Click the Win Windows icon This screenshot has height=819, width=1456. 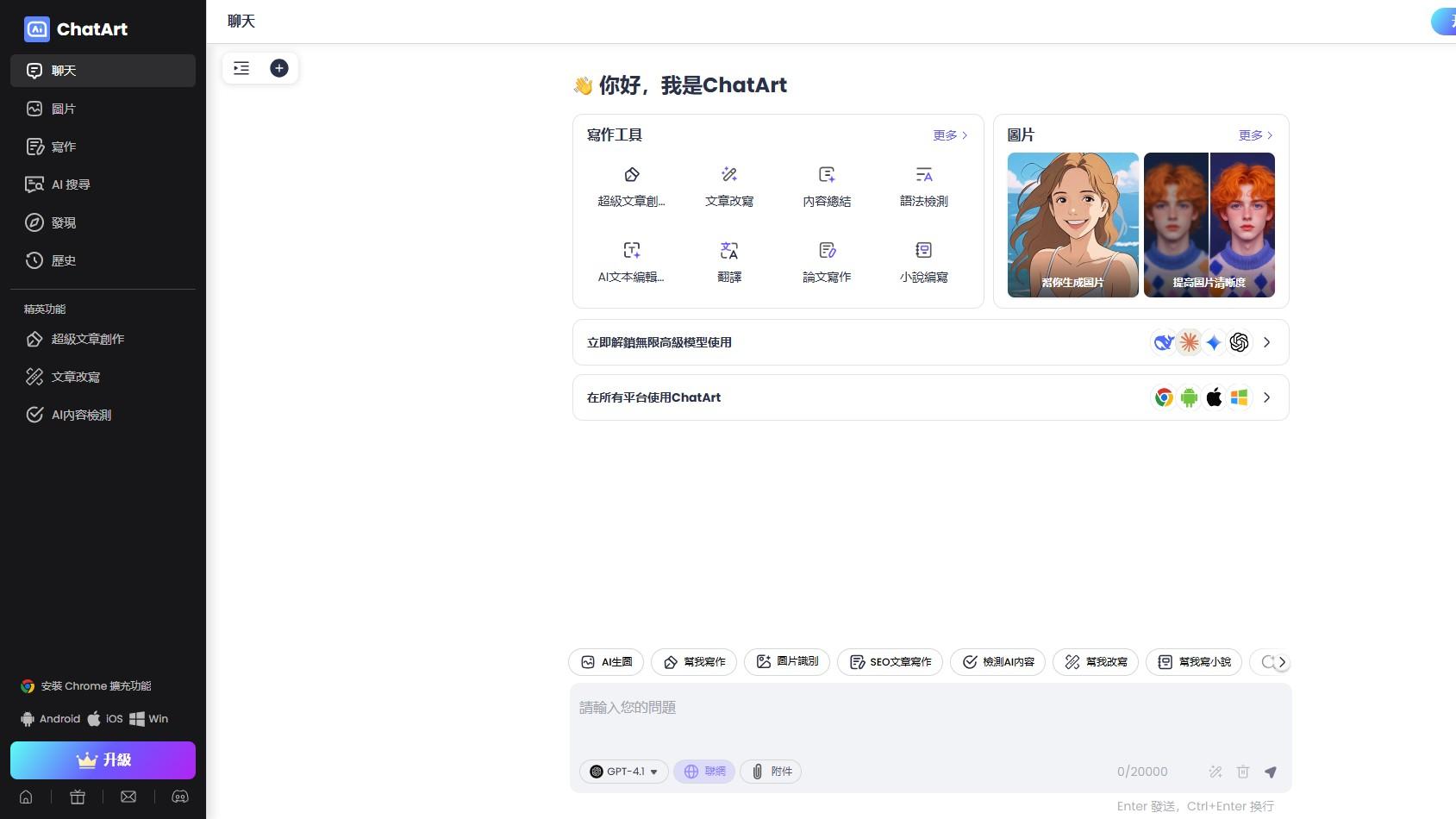click(137, 719)
